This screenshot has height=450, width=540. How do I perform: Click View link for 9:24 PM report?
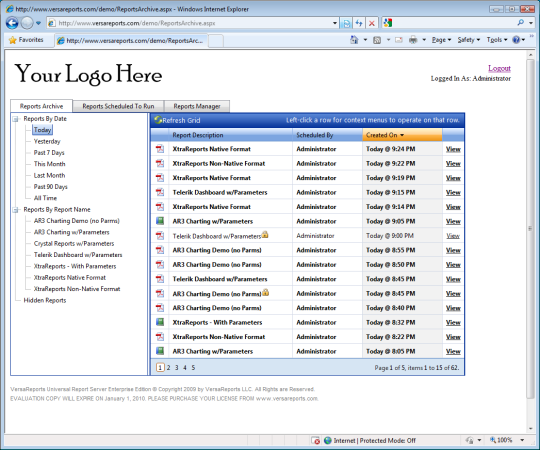click(453, 149)
